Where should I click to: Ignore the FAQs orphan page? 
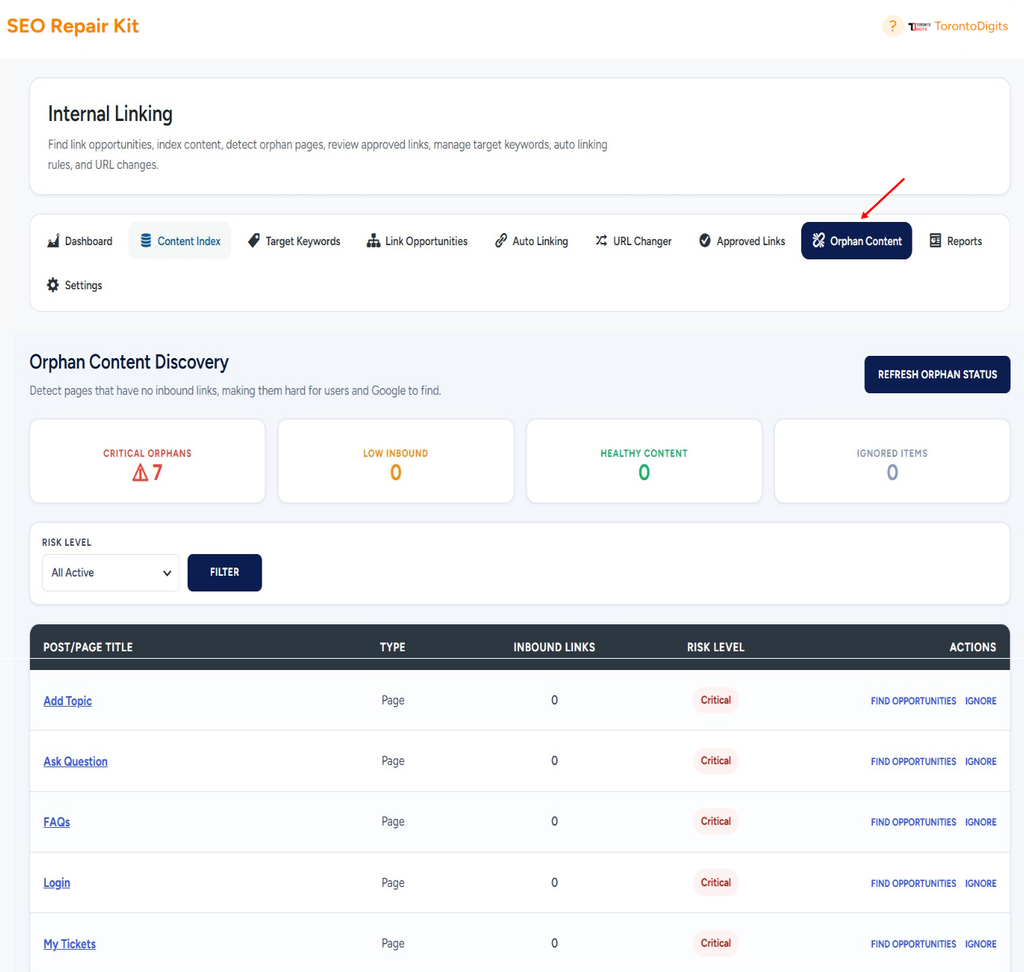pos(980,822)
